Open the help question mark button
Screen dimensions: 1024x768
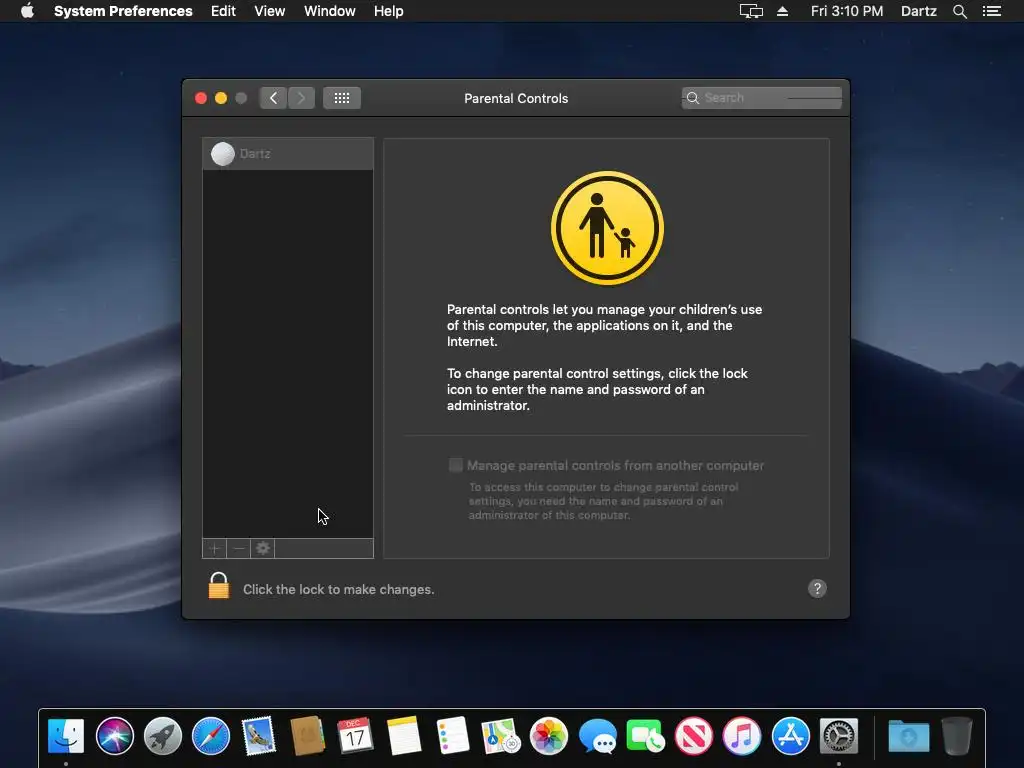[817, 588]
